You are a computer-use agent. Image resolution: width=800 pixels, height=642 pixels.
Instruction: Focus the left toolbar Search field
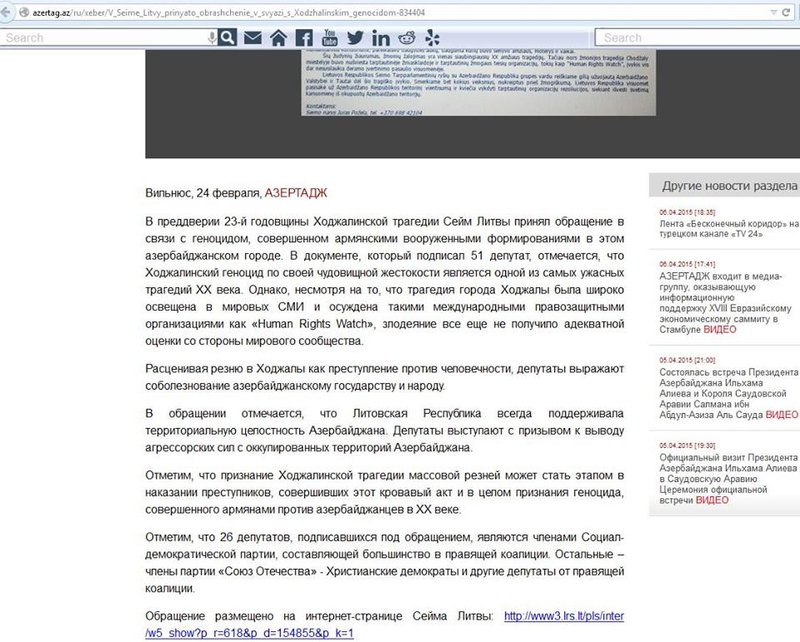click(x=100, y=38)
